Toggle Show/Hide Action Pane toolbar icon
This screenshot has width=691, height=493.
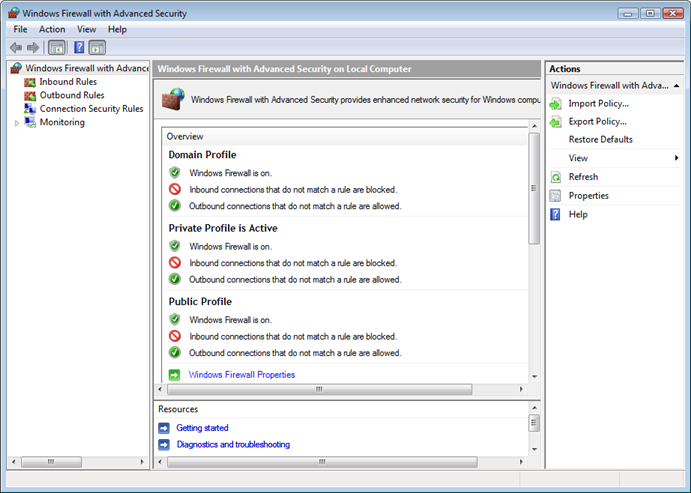97,48
